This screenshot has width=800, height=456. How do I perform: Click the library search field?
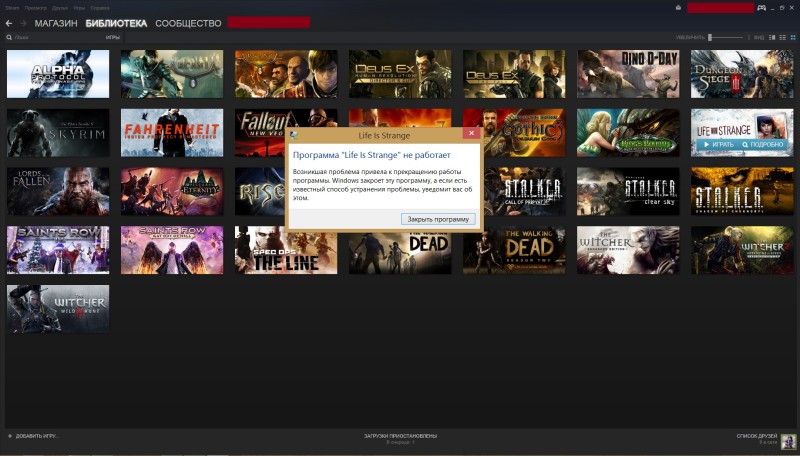[x=56, y=37]
